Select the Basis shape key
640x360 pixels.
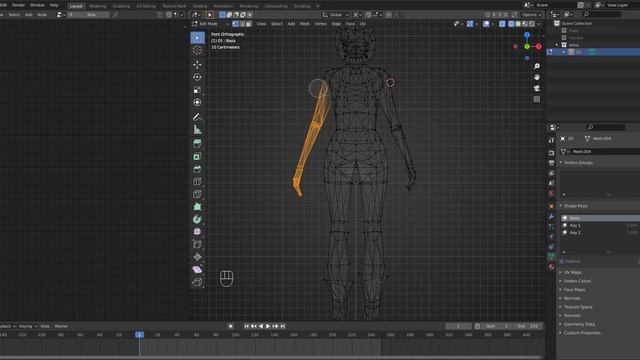[x=600, y=218]
